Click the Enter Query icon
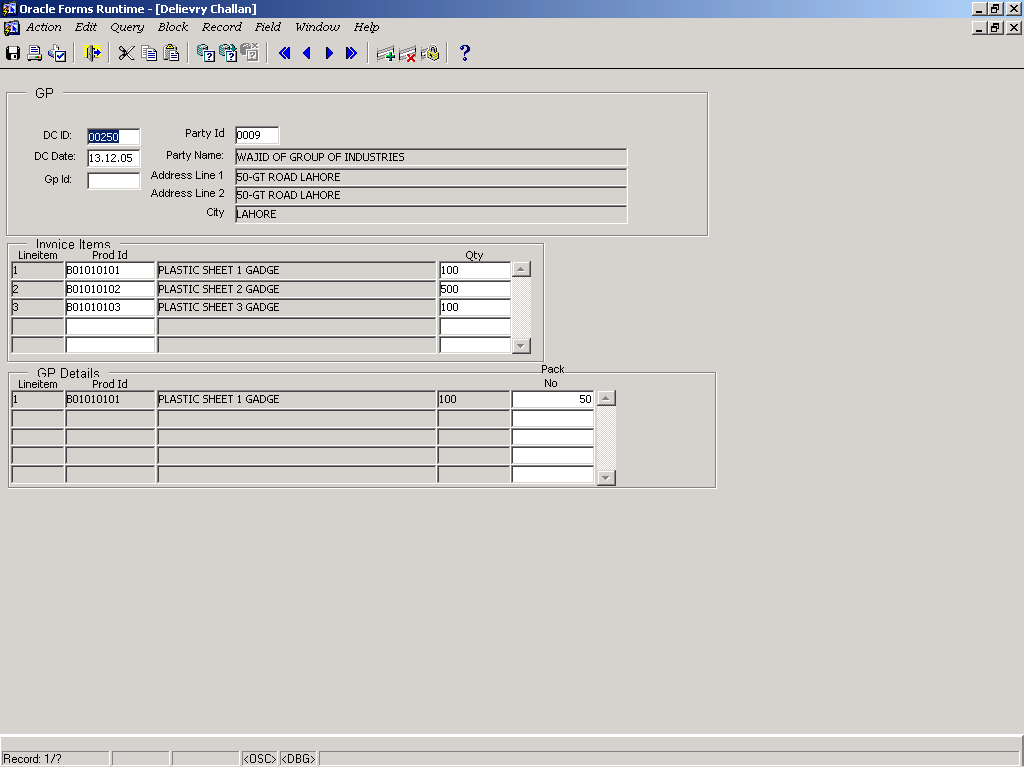The height and width of the screenshot is (768, 1024). (205, 53)
